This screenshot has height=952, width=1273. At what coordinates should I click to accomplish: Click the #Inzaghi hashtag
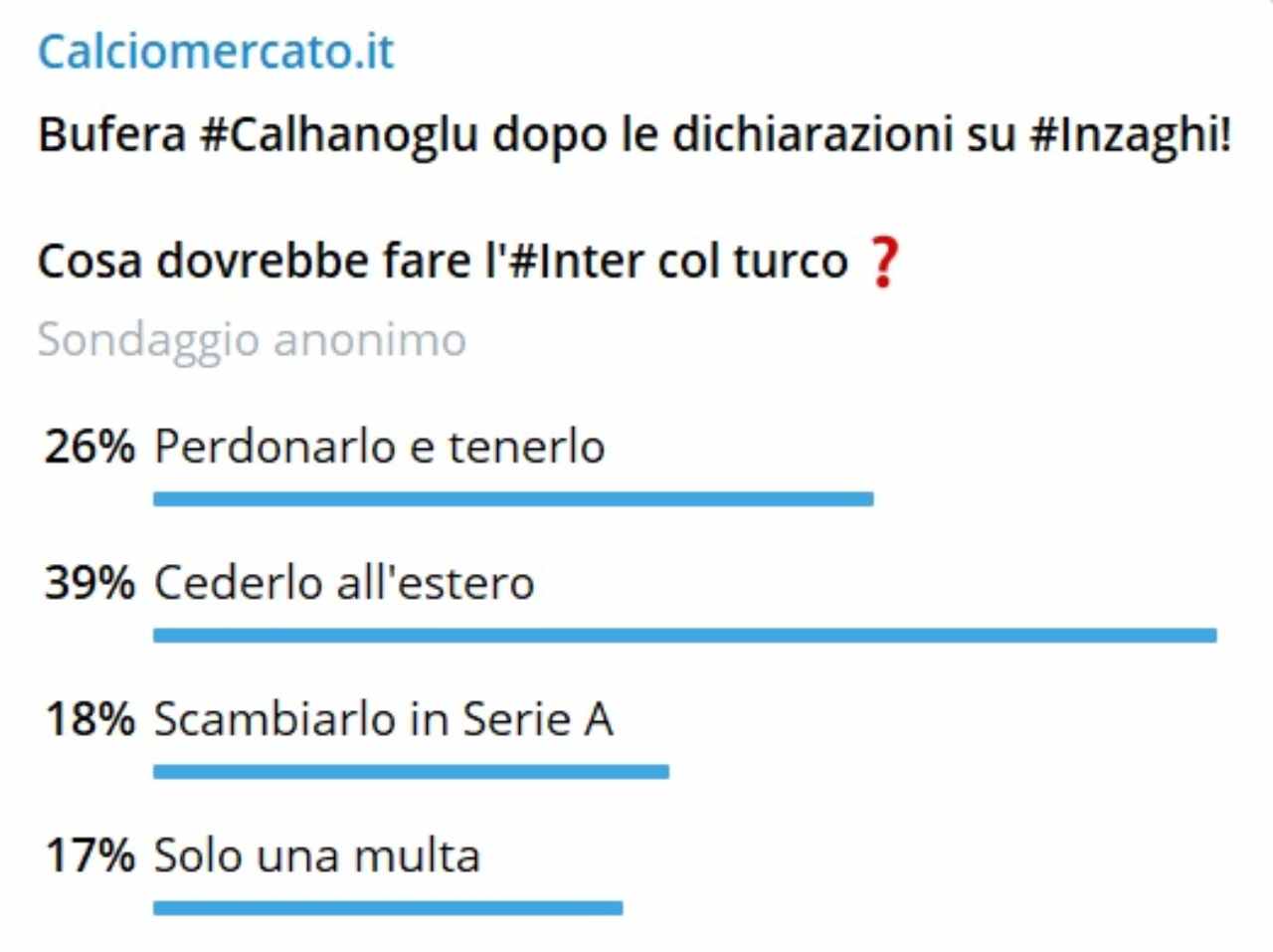click(x=1131, y=134)
